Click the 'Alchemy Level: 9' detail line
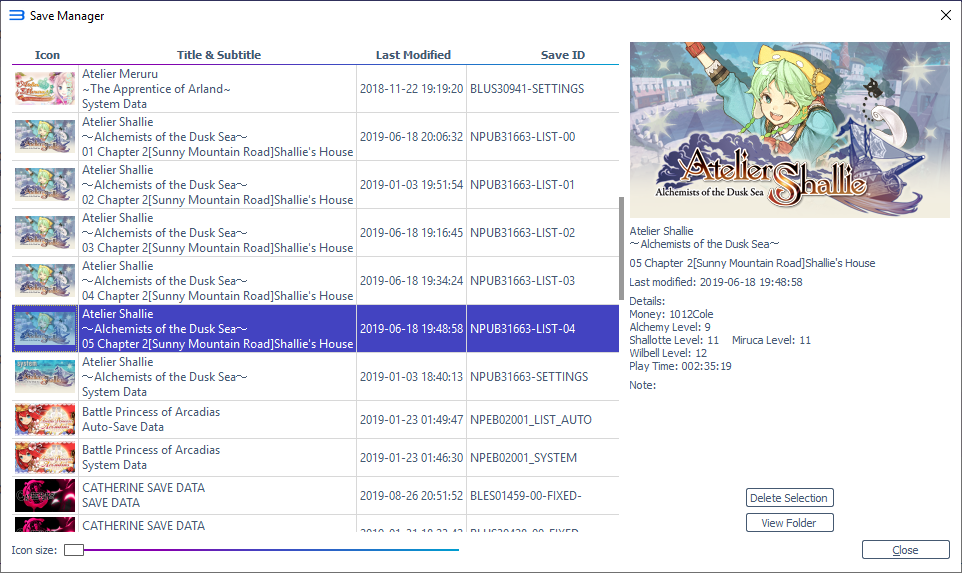The height and width of the screenshot is (573, 962). click(x=670, y=327)
